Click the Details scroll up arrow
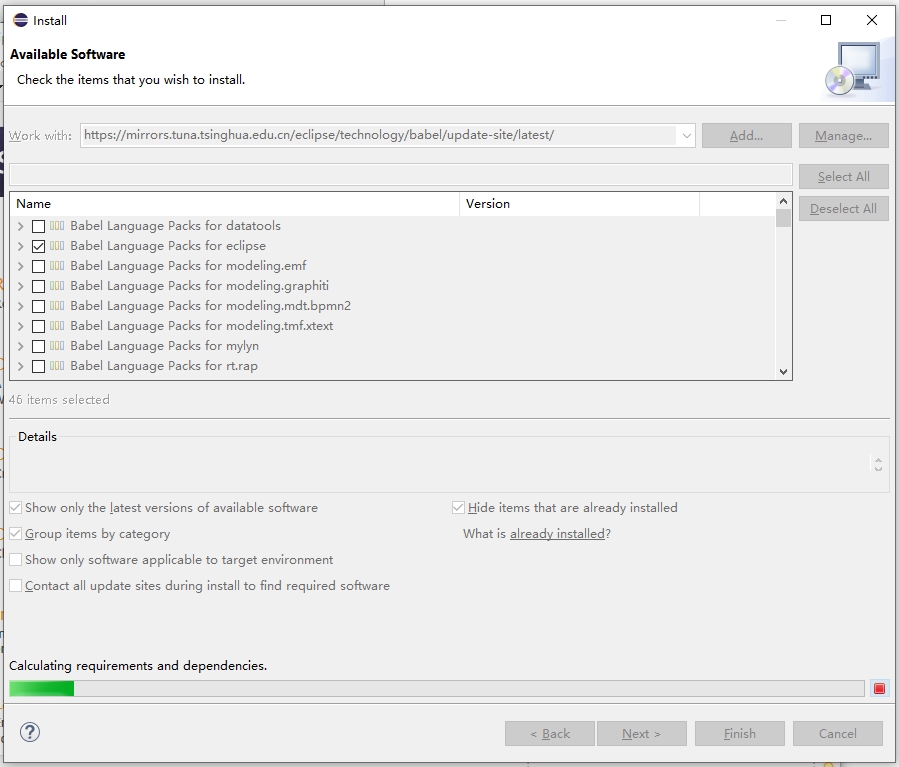Screen dimensions: 899x767 pos(878,459)
